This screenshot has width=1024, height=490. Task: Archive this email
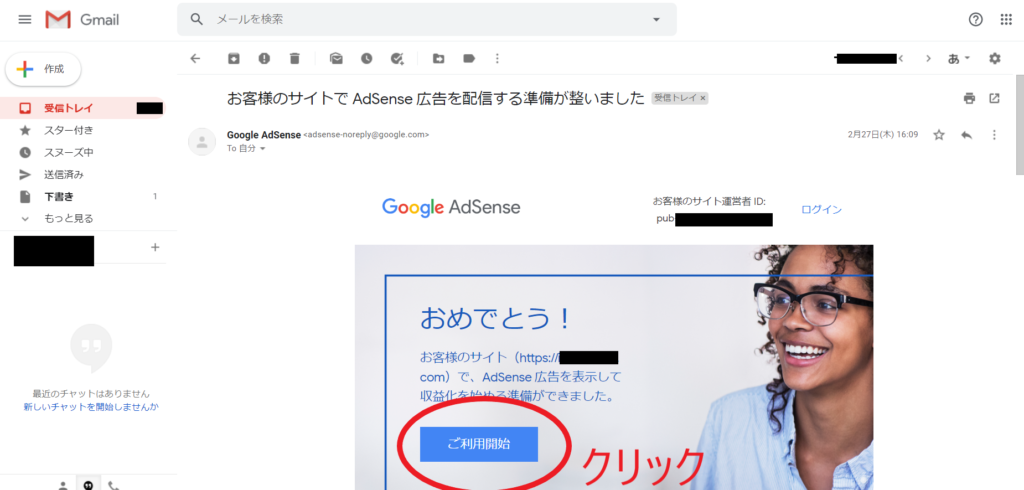click(233, 59)
